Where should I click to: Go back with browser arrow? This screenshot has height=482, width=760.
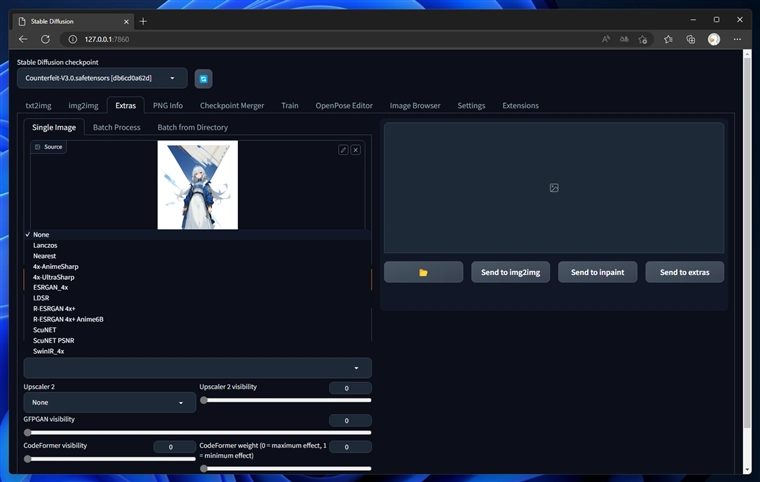coord(23,39)
